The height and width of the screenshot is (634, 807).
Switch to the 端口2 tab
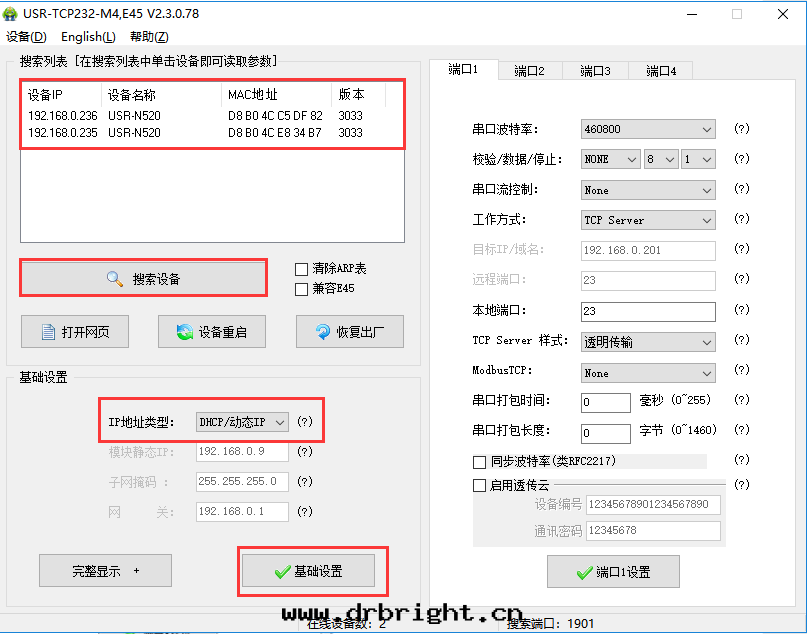click(529, 71)
